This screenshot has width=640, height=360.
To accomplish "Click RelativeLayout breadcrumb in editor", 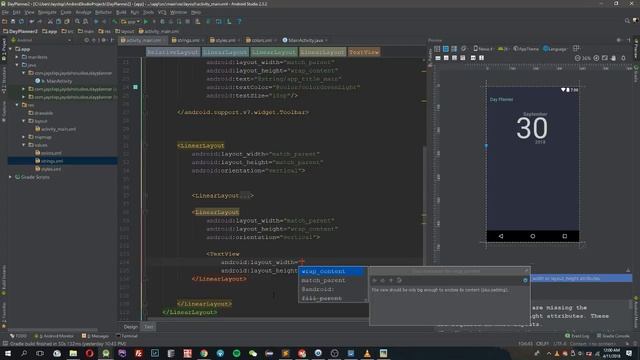I will click(x=173, y=52).
